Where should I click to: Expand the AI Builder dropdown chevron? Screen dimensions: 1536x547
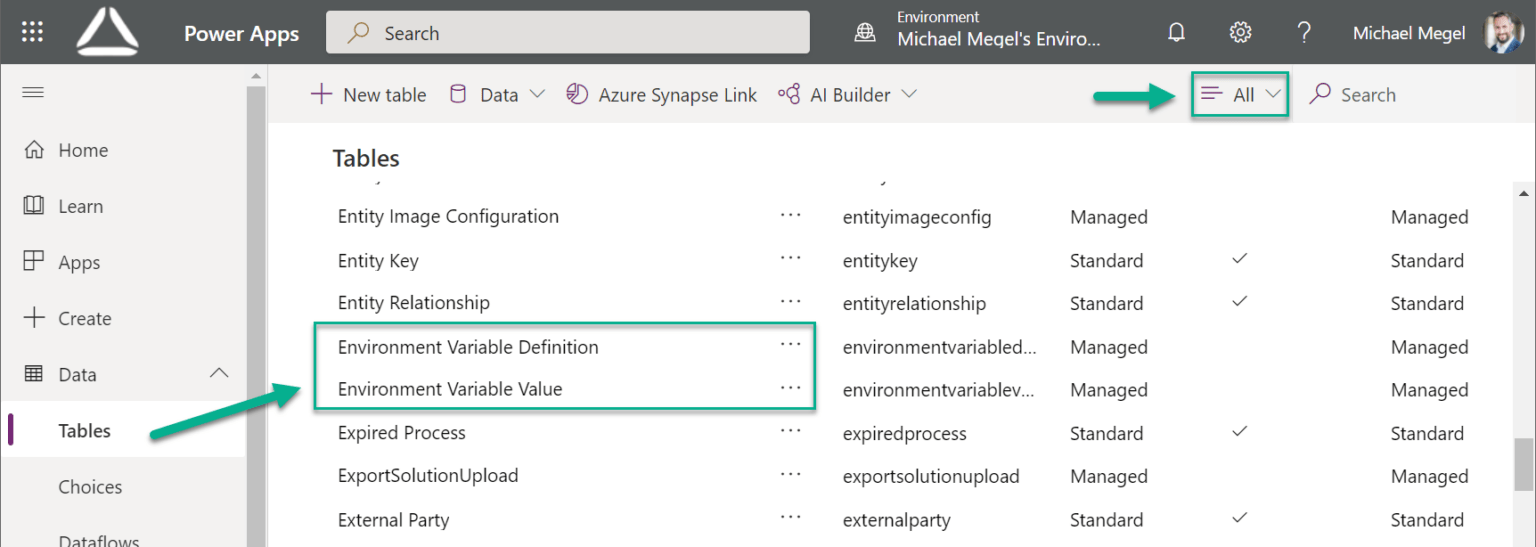click(909, 94)
